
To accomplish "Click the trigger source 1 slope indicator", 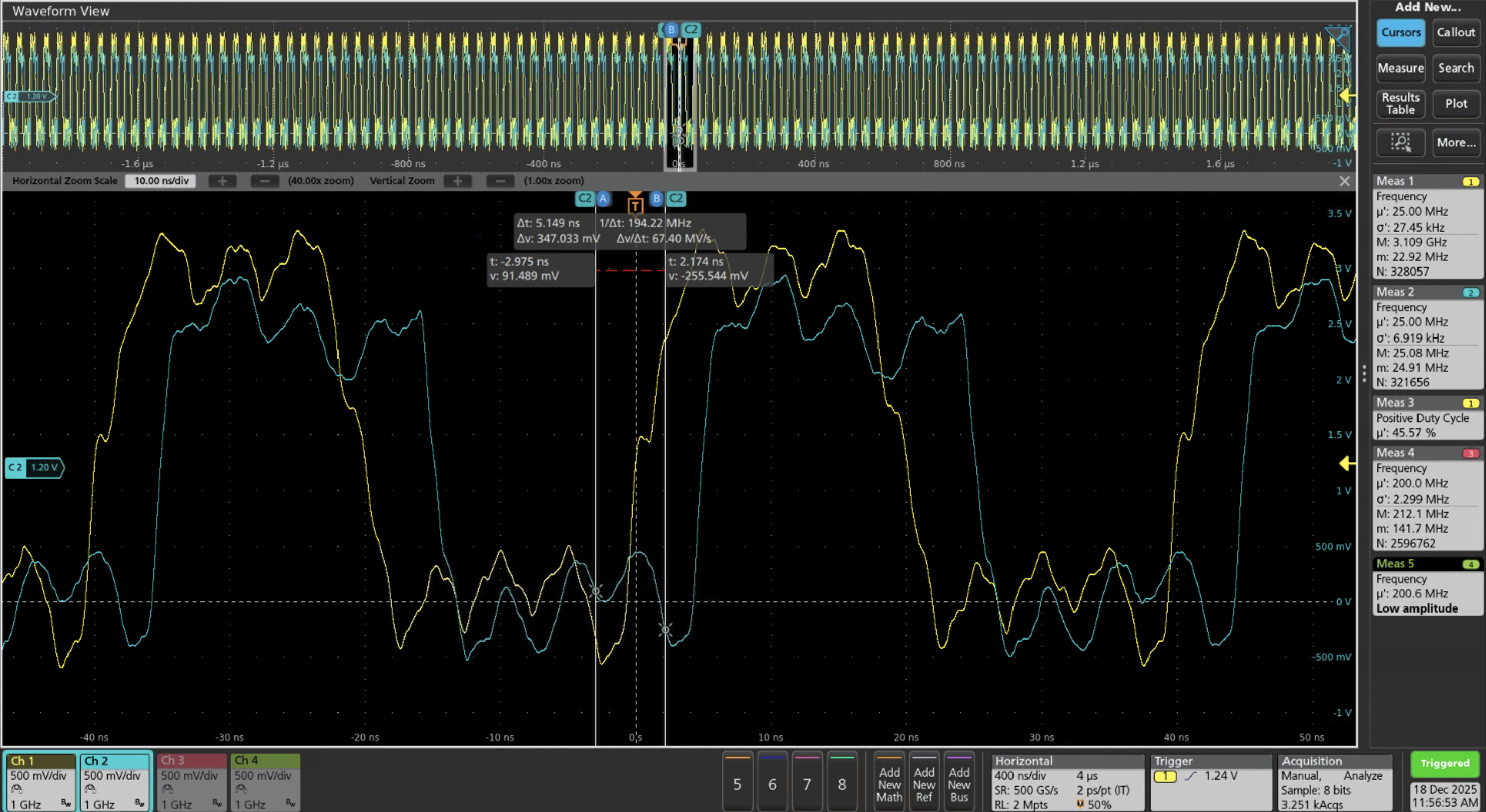I will point(1176,776).
